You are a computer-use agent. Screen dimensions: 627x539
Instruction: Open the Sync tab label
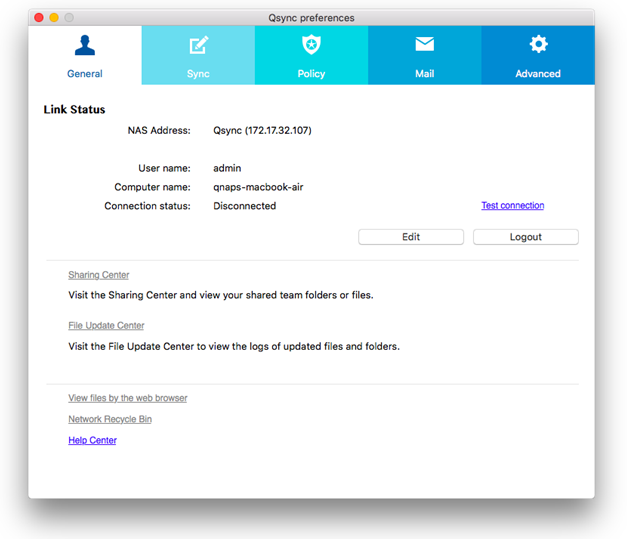(198, 74)
